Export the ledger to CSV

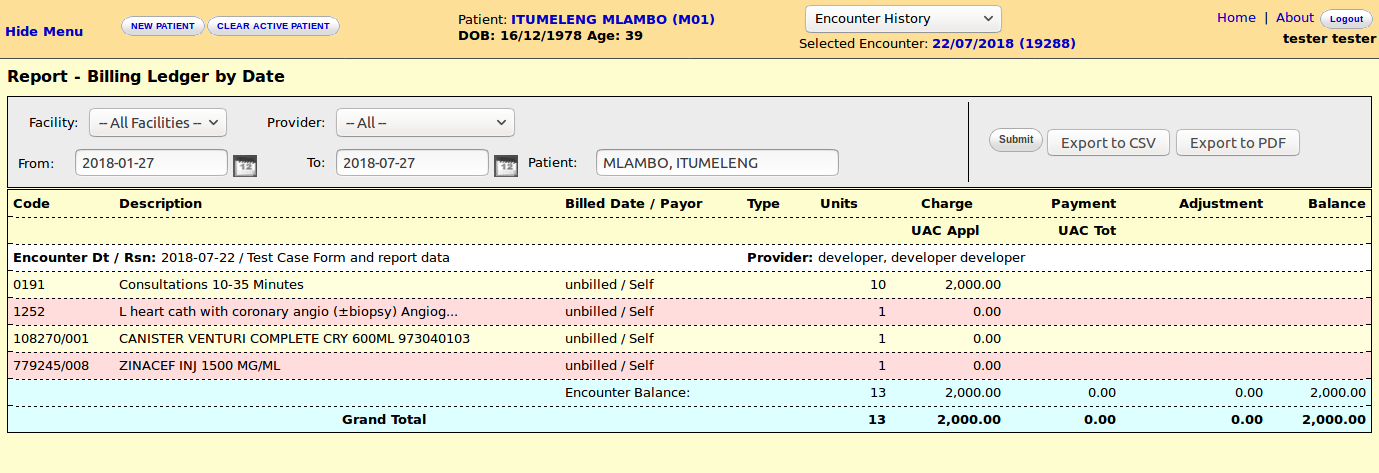pos(1108,143)
